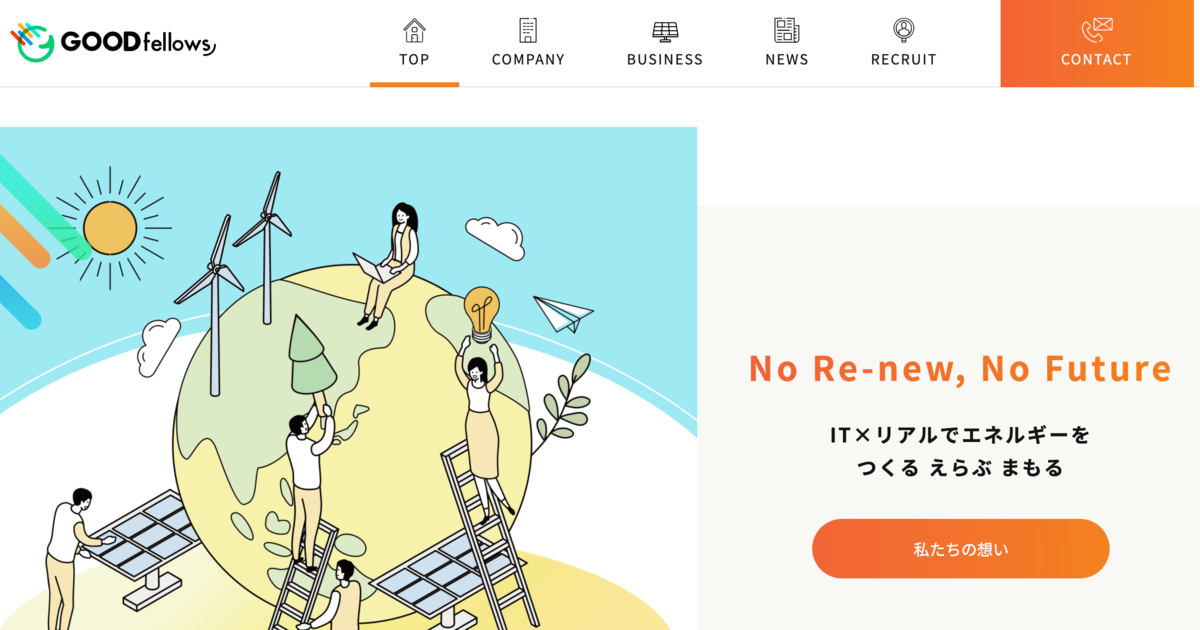Screen dimensions: 1200x630
Task: Click the 私たちの想い button
Action: [x=961, y=549]
